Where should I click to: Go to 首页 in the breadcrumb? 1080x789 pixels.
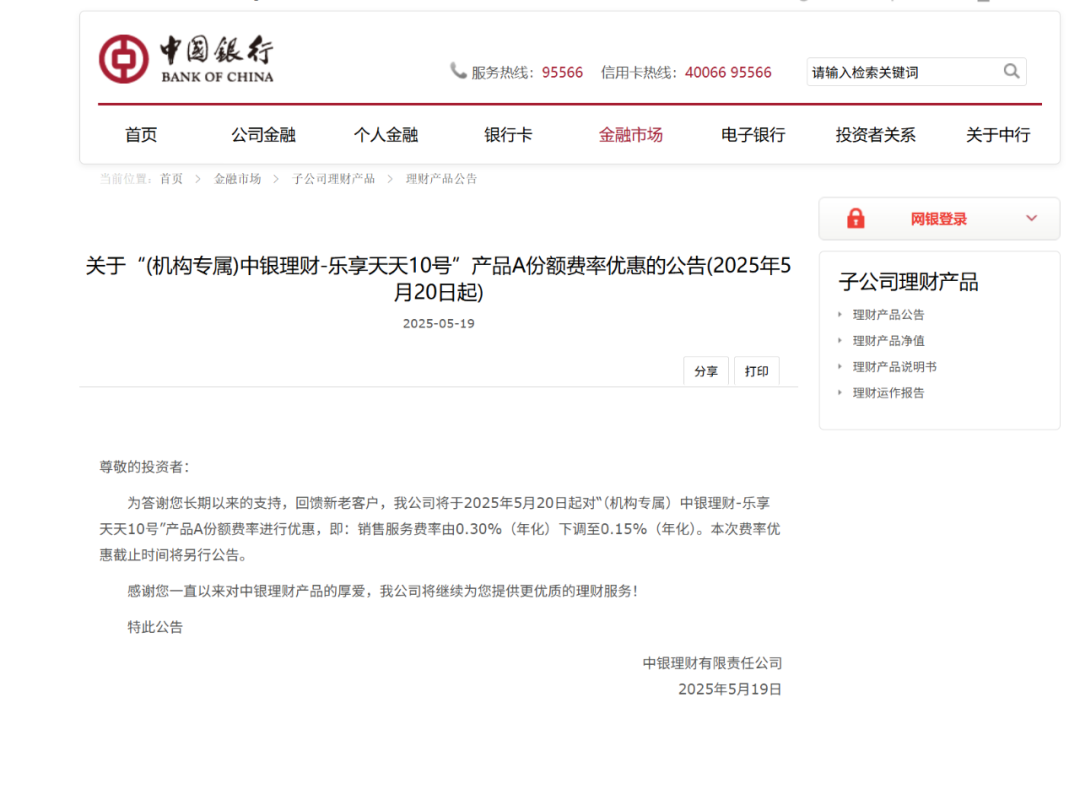[172, 179]
